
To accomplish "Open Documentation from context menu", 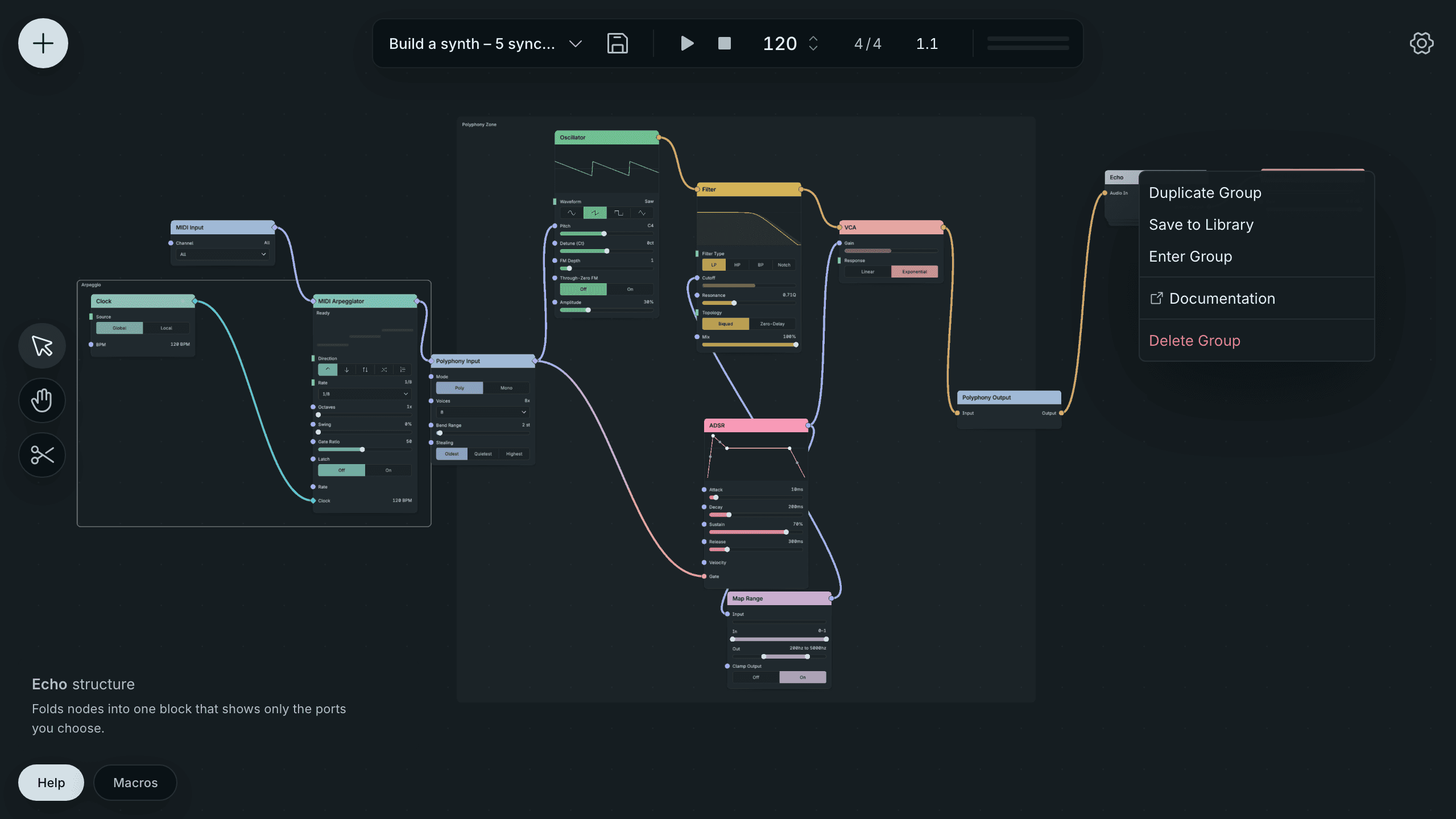I will 1256,299.
